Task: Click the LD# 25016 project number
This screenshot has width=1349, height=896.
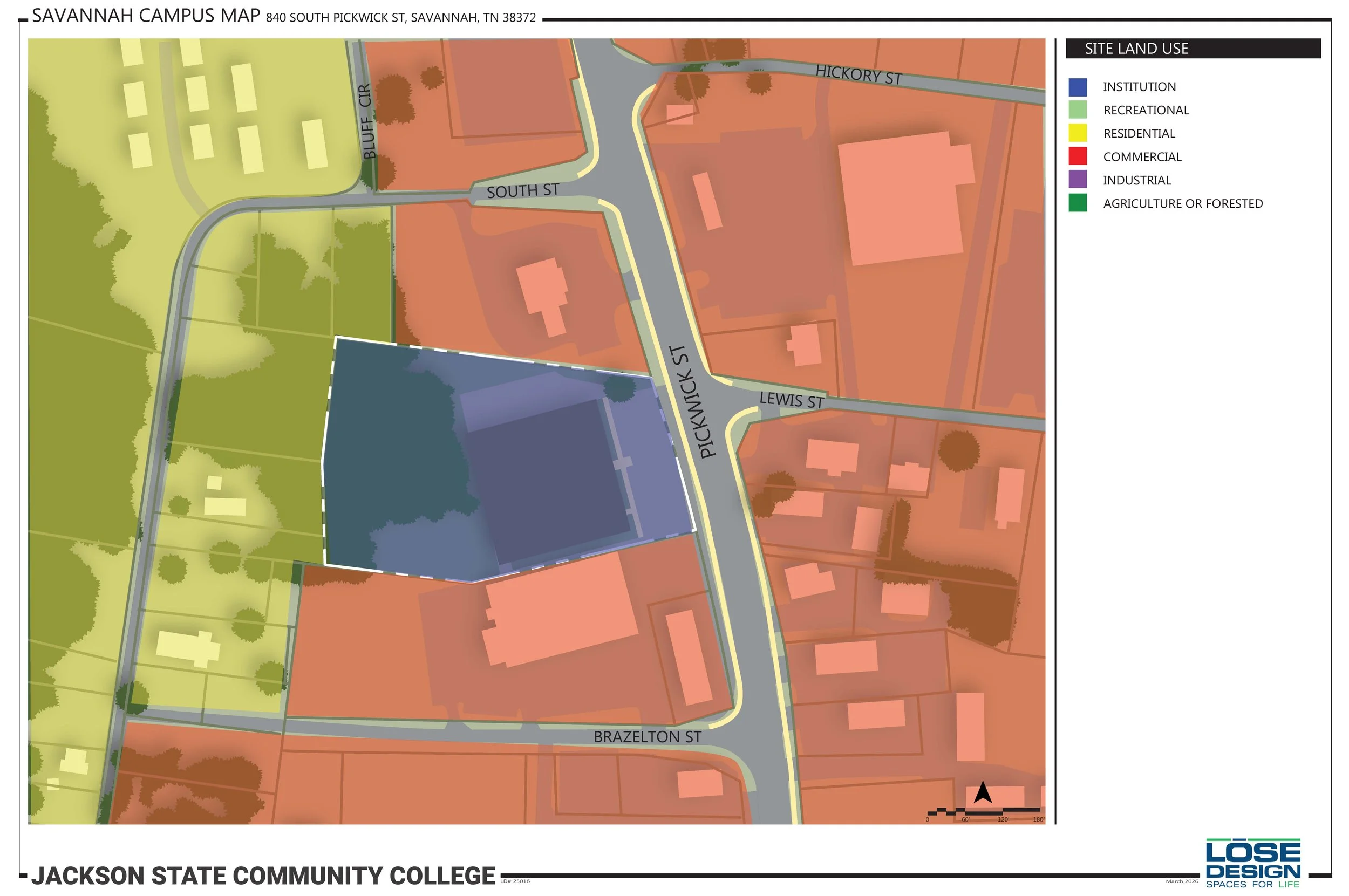Action: pyautogui.click(x=515, y=881)
